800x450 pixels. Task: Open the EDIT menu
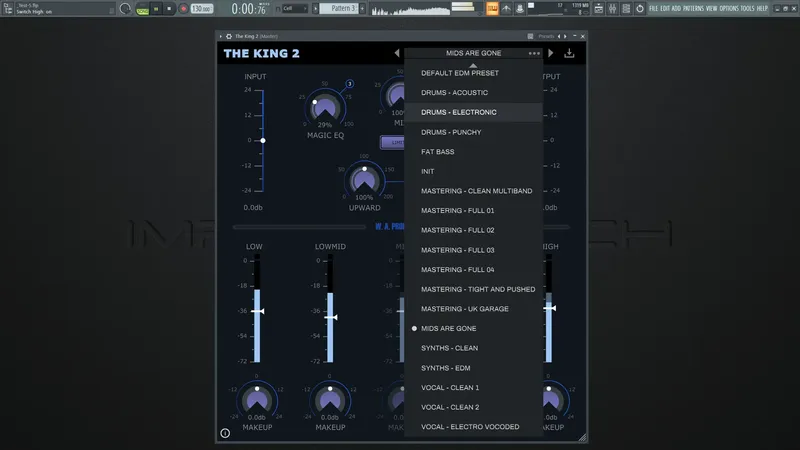coord(665,9)
